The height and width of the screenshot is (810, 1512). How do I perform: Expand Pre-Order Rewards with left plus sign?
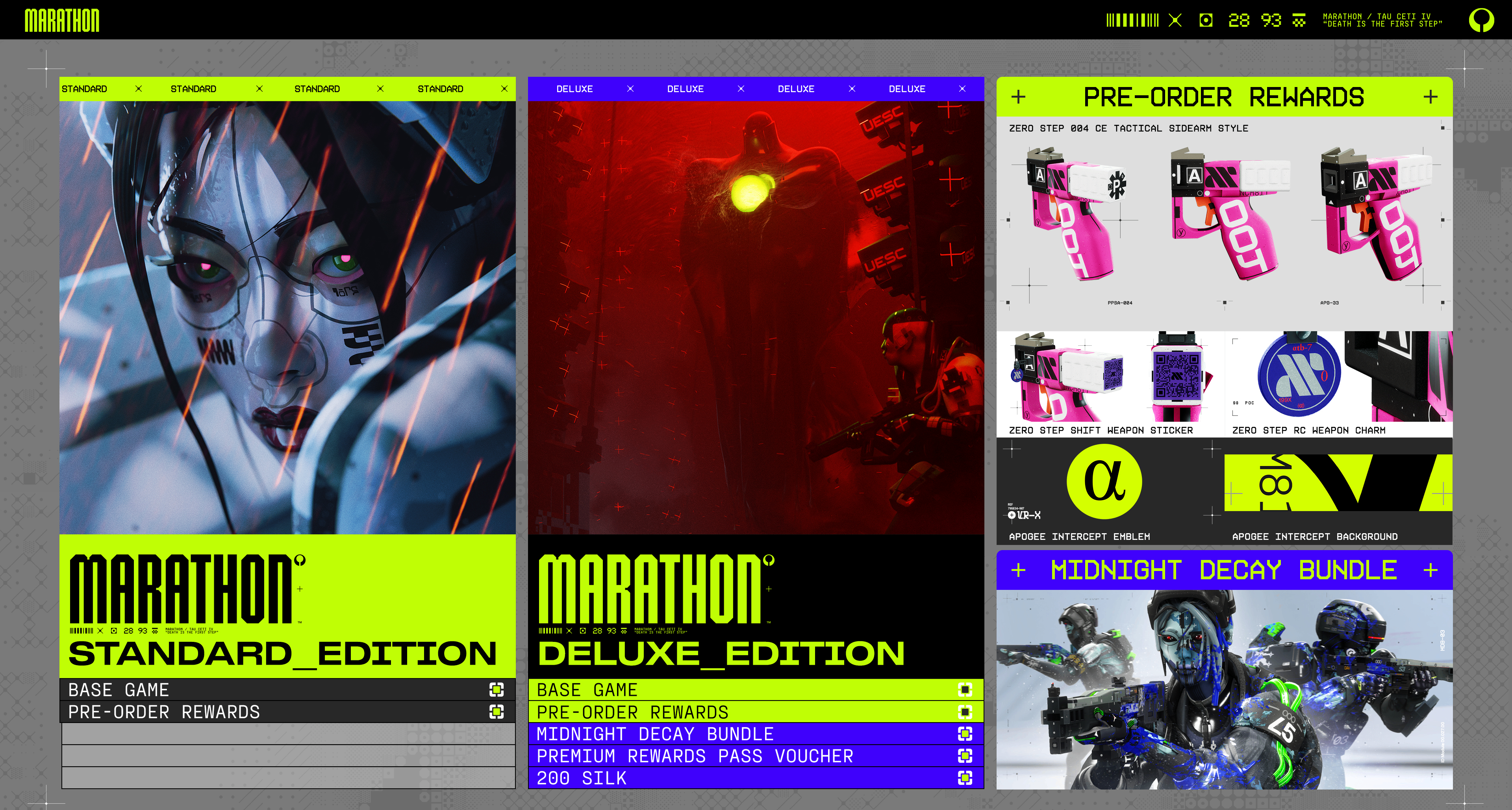[x=1018, y=97]
